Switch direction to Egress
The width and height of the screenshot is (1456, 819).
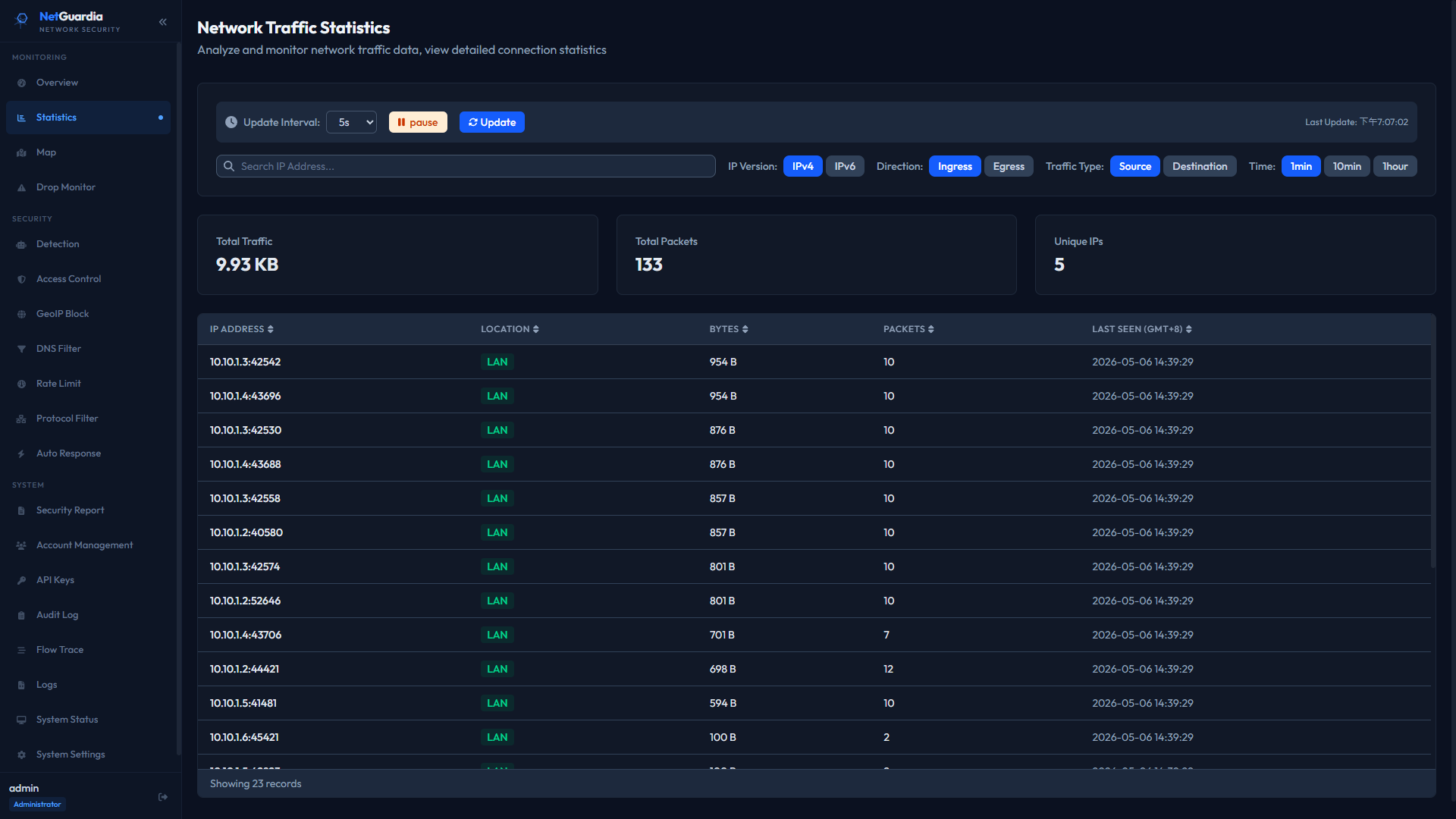pos(1009,166)
